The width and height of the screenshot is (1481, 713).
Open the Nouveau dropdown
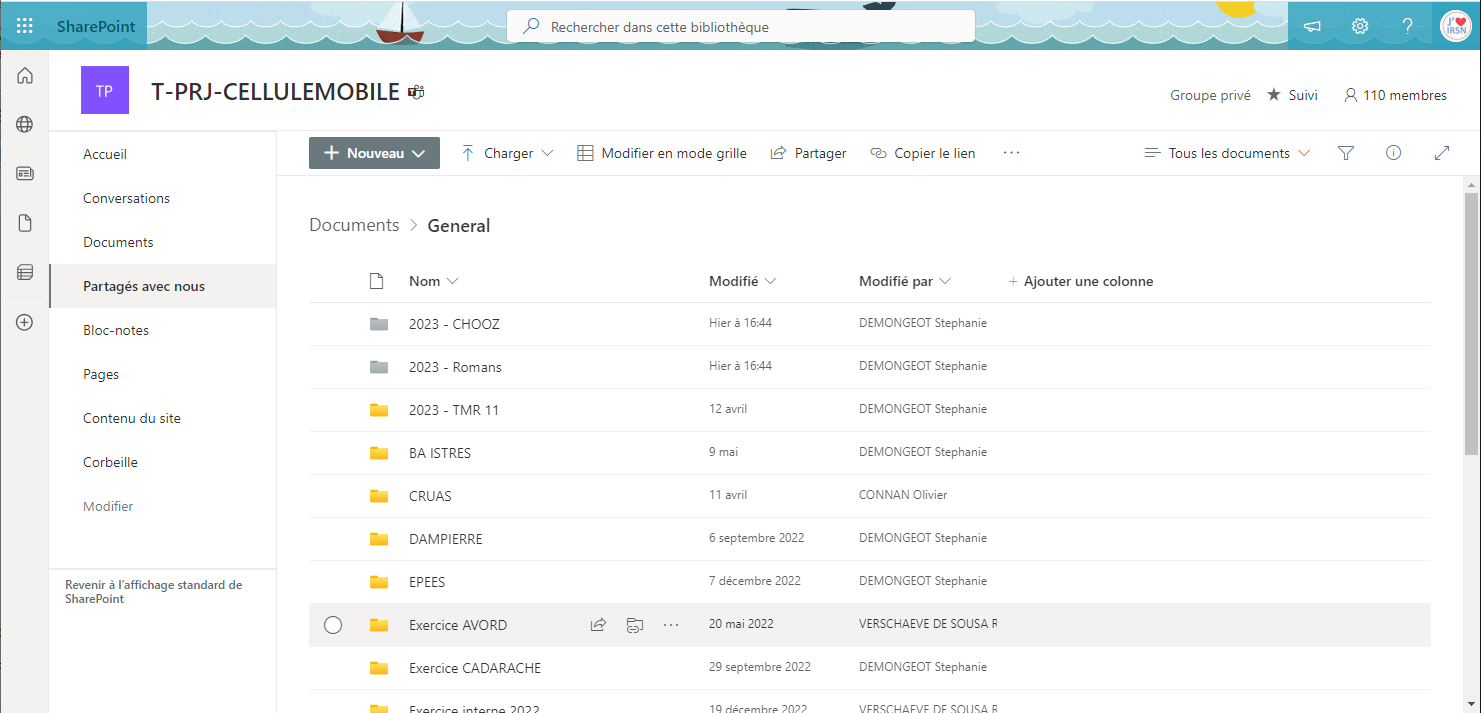374,152
